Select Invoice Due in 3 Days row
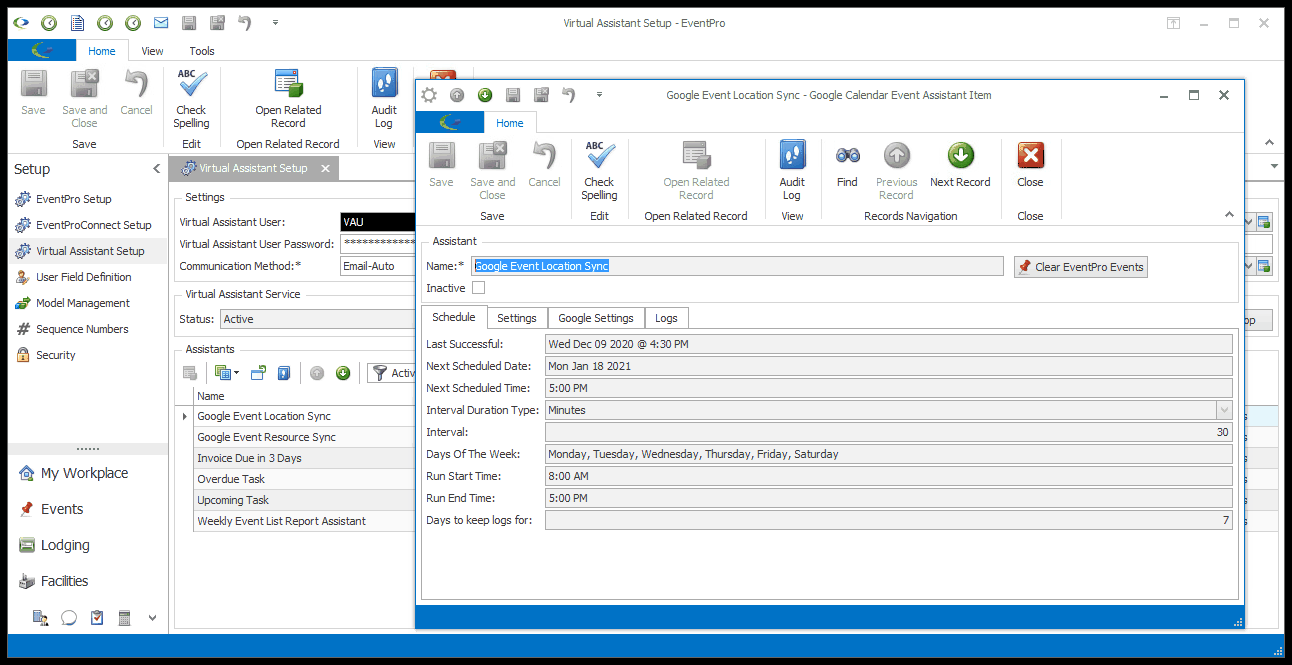Image resolution: width=1292 pixels, height=665 pixels. pyautogui.click(x=304, y=458)
